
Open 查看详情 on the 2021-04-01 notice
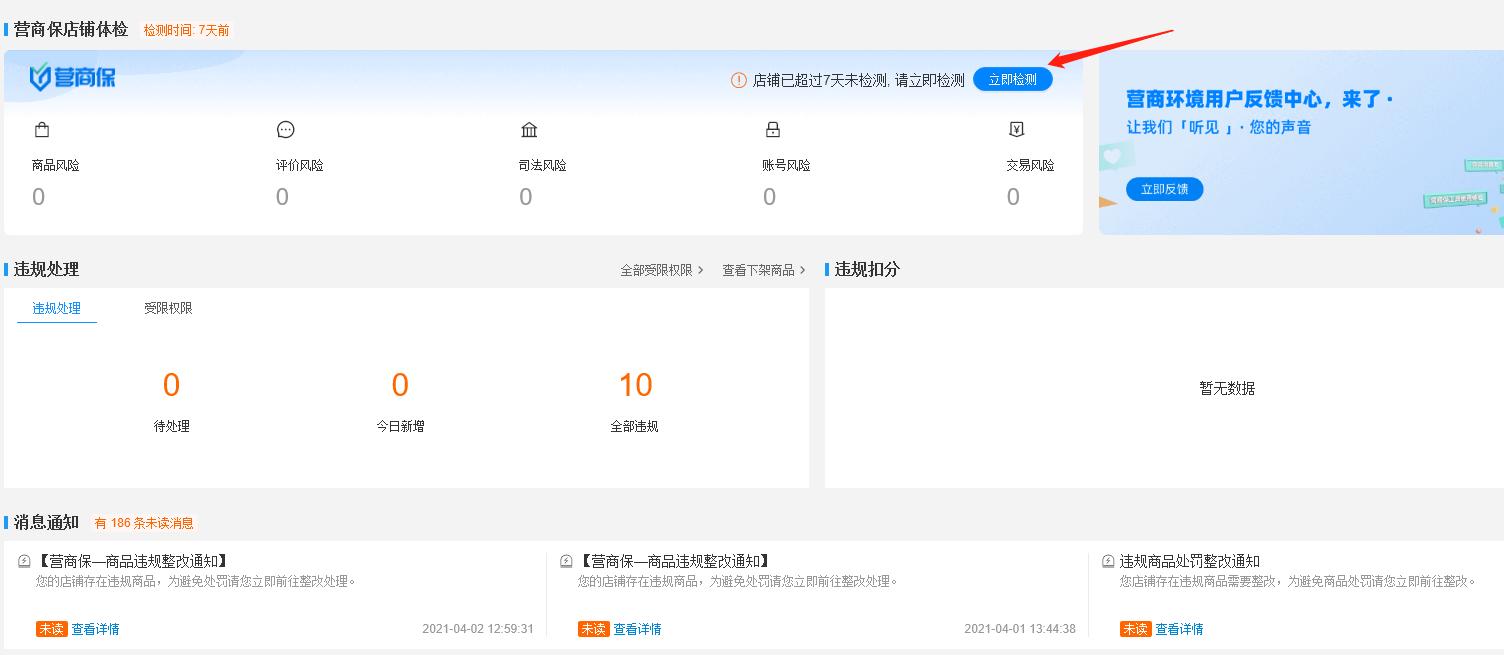(640, 628)
